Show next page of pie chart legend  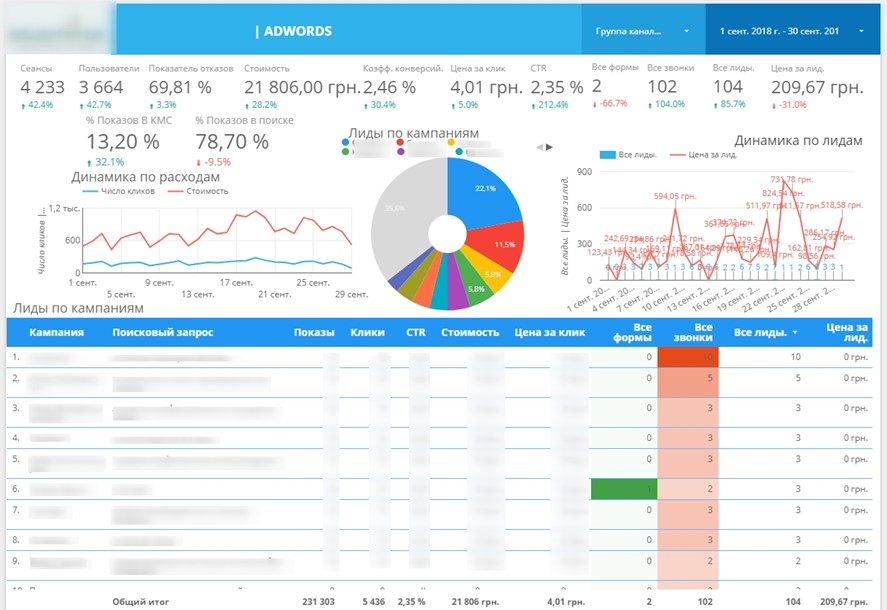click(x=549, y=147)
